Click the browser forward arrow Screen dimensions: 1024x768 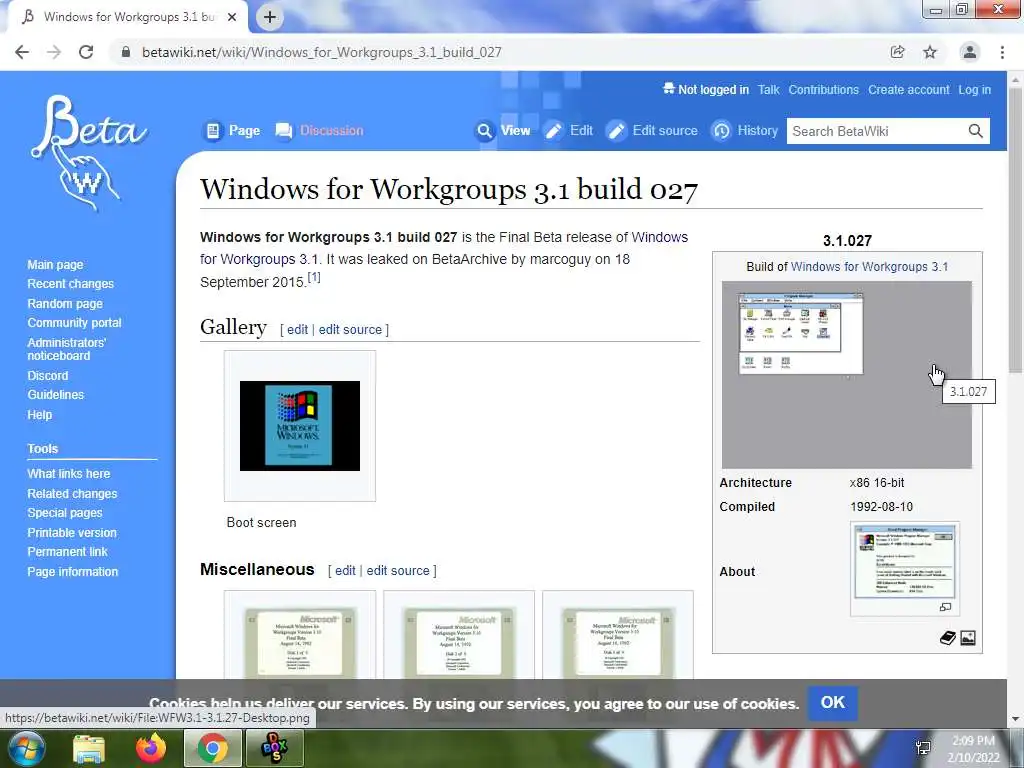(x=54, y=52)
